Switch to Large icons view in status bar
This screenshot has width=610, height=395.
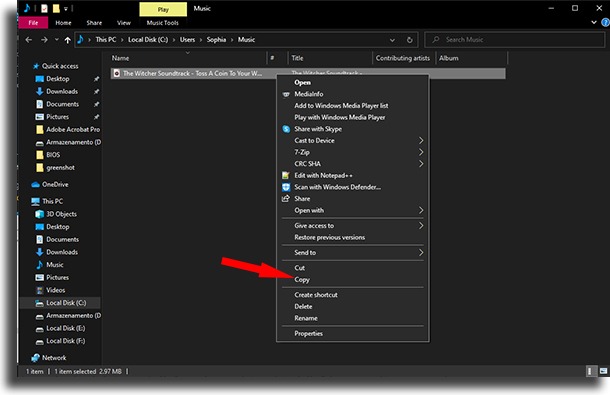603,371
